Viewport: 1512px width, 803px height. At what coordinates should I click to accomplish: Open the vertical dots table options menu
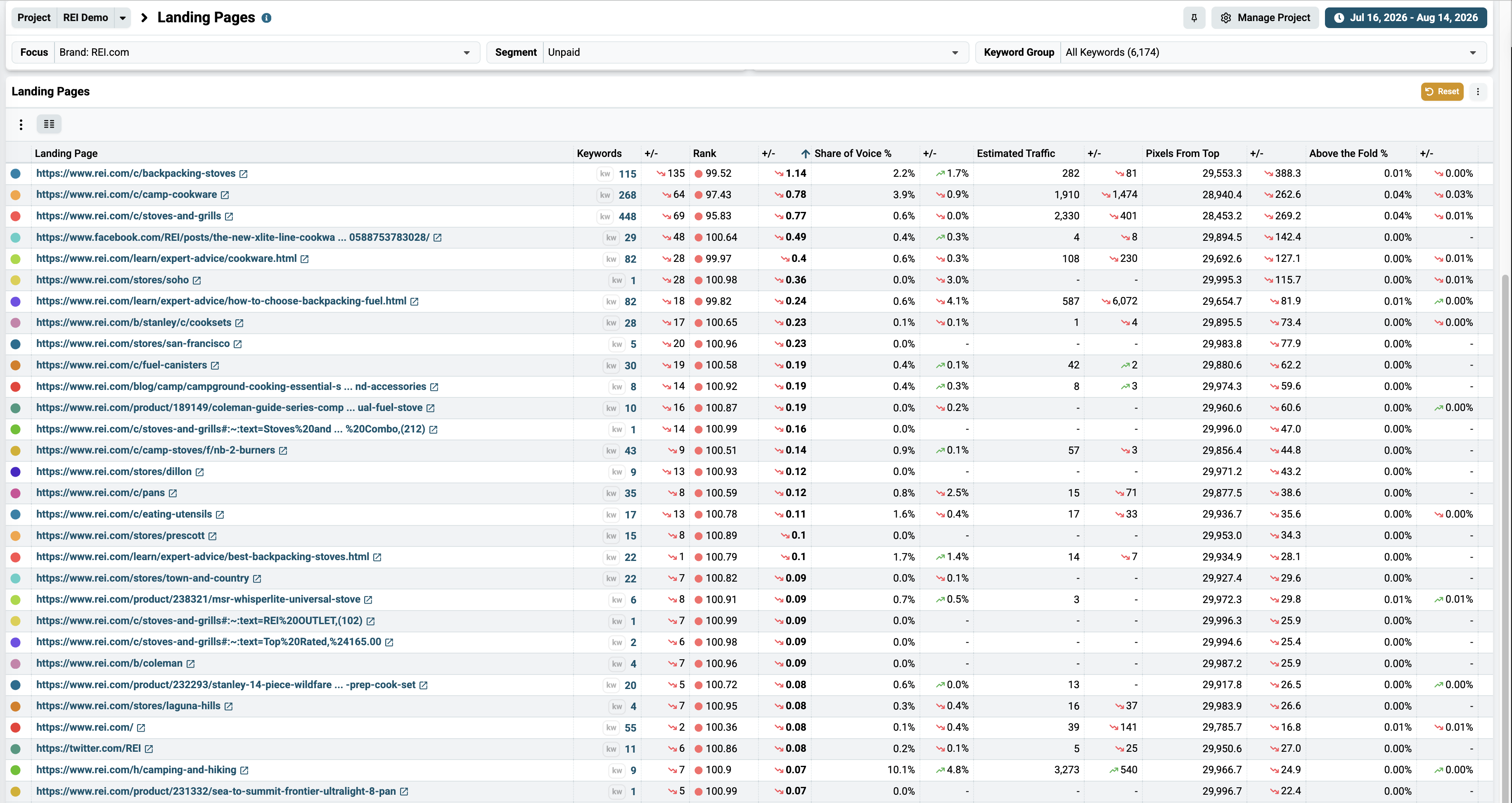click(21, 124)
